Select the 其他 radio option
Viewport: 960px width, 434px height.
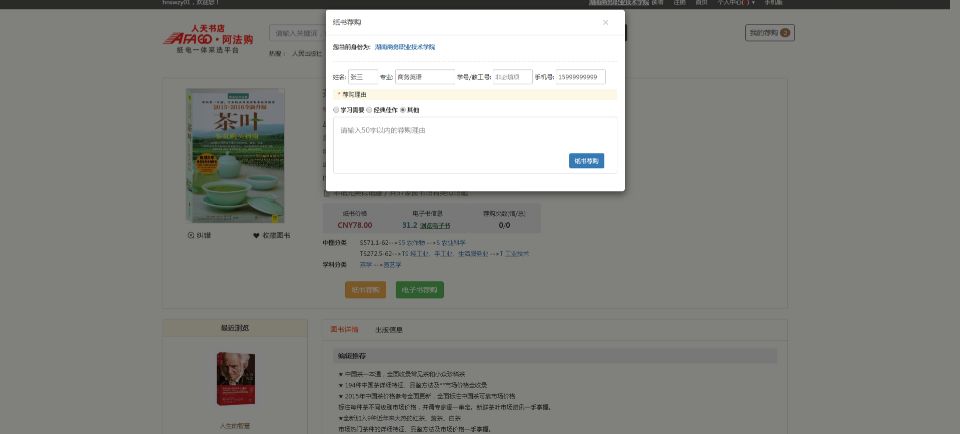(403, 110)
